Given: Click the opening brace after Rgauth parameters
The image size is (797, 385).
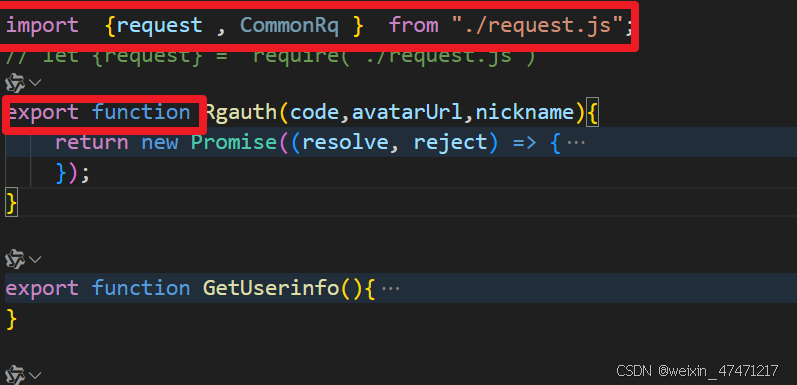Looking at the screenshot, I should pyautogui.click(x=593, y=113).
